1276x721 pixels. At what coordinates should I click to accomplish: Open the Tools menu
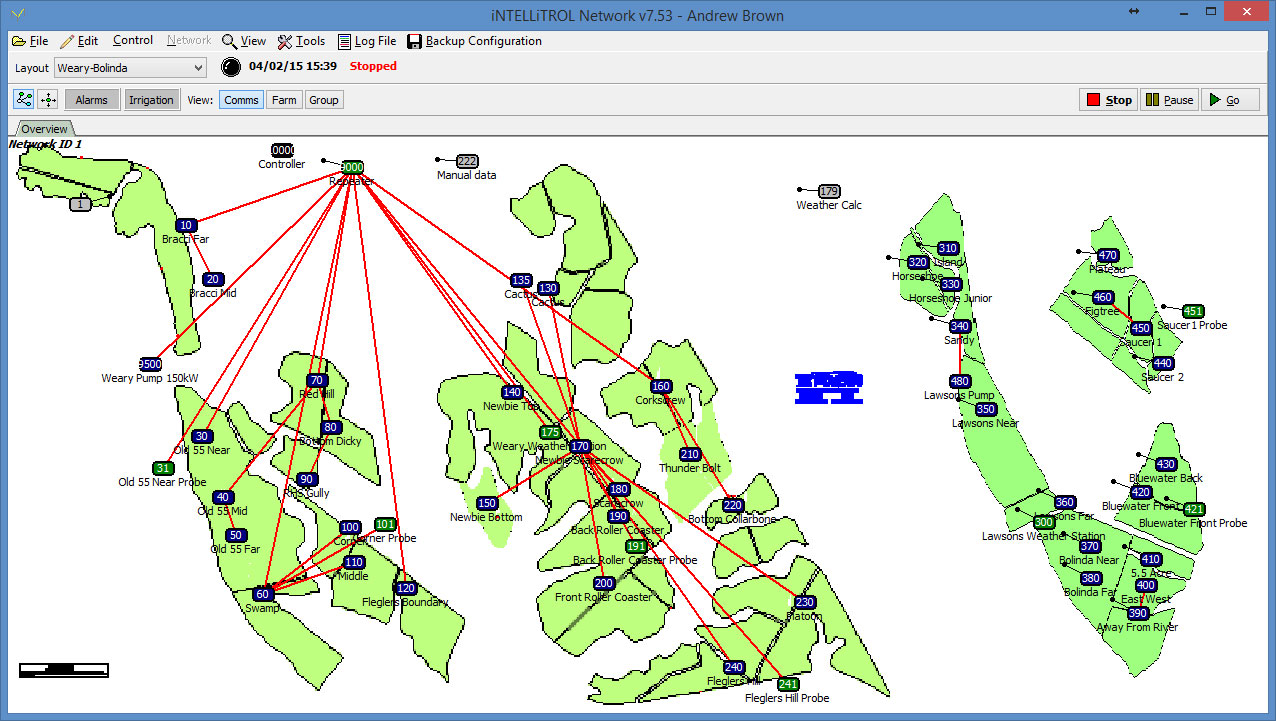click(301, 41)
